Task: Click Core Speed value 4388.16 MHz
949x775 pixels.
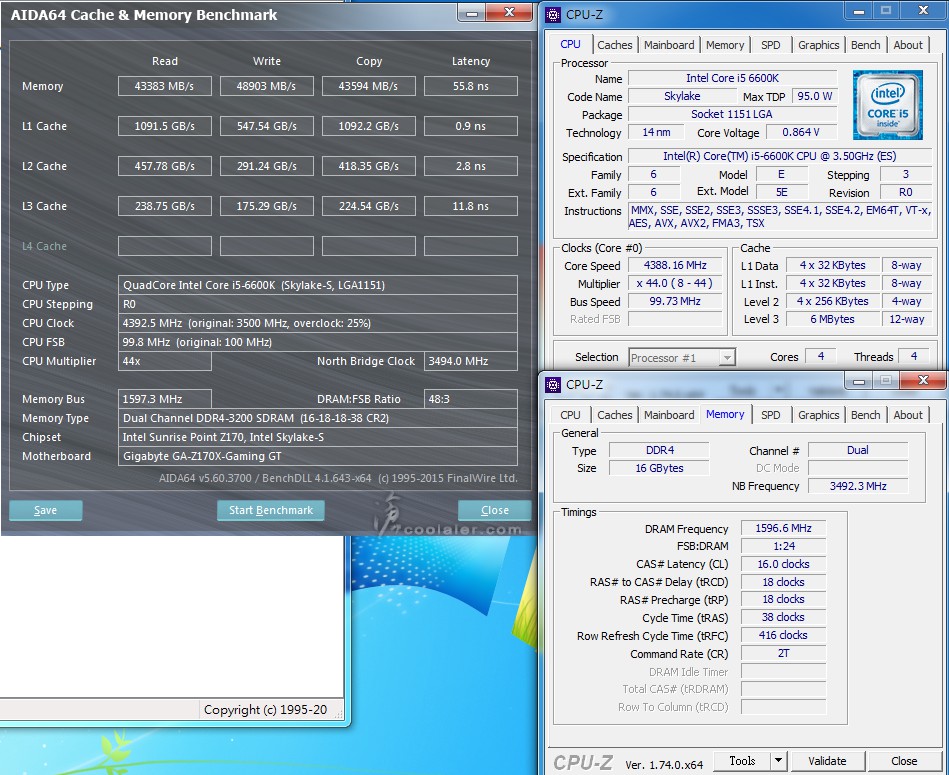Action: coord(675,265)
